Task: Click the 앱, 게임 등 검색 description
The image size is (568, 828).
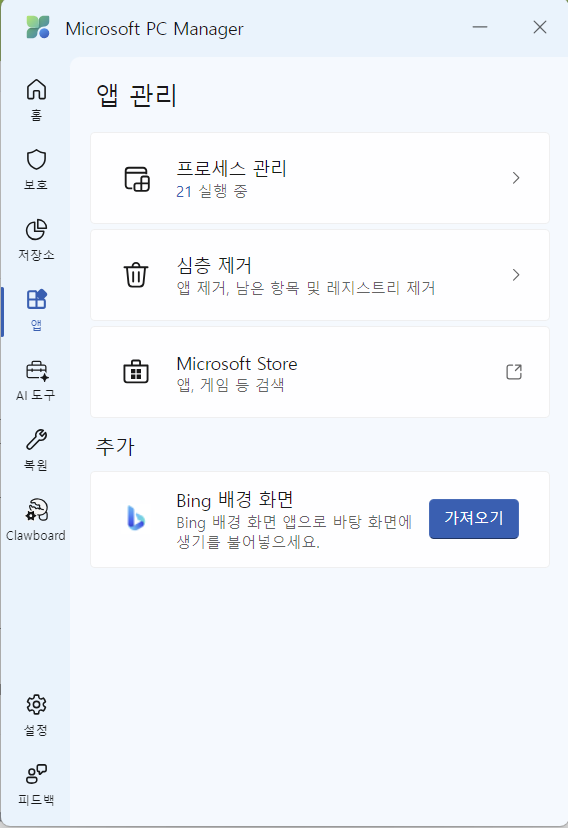Action: click(x=230, y=384)
